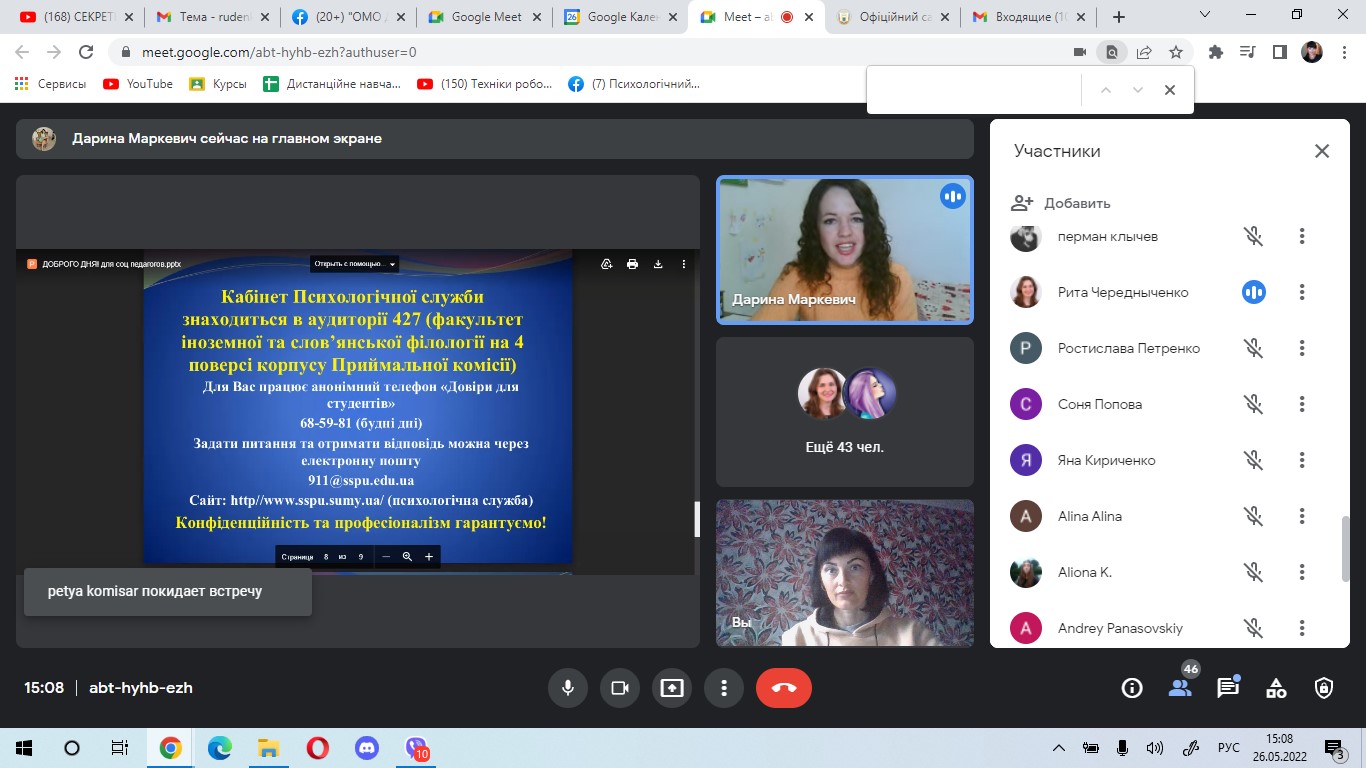
Task: Open the Activities icon
Action: click(x=1276, y=688)
